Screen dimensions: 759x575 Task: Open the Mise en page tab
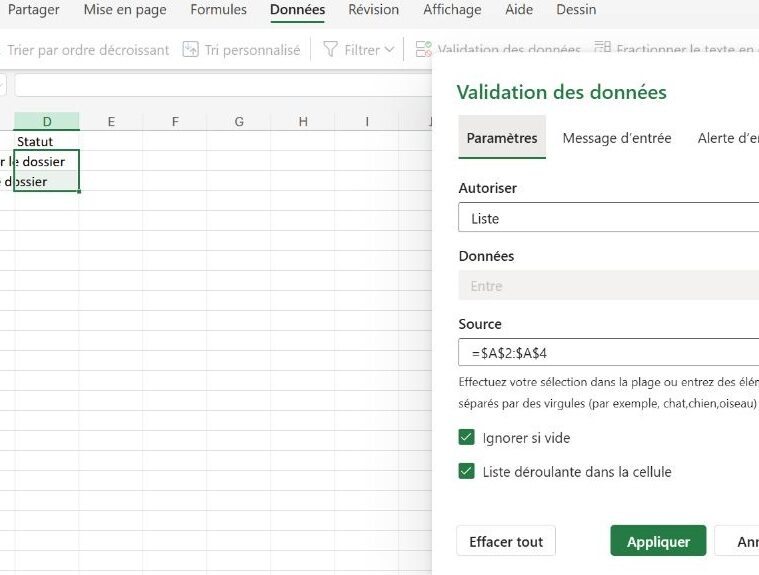(125, 10)
